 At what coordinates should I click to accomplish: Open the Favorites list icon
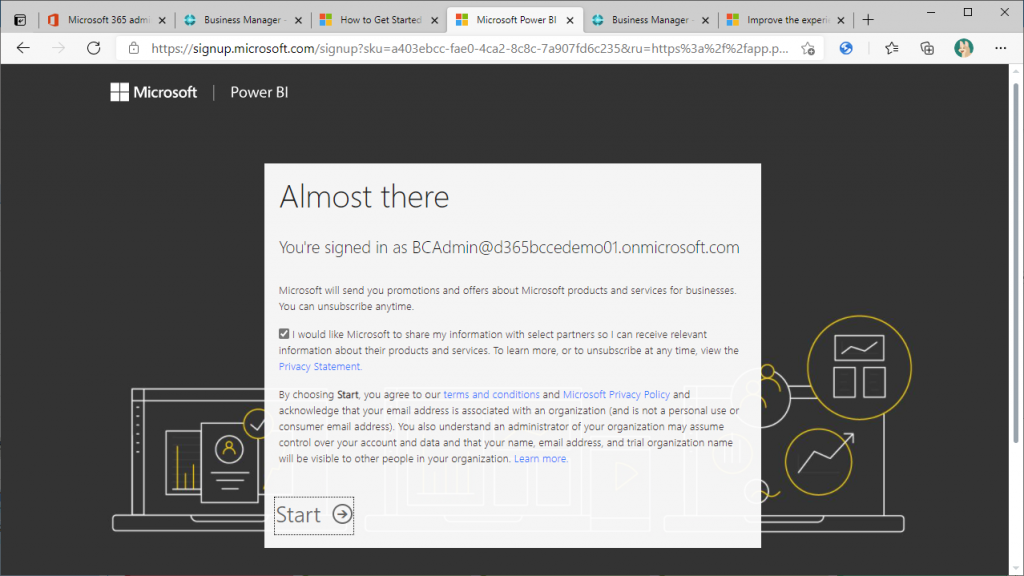click(891, 48)
